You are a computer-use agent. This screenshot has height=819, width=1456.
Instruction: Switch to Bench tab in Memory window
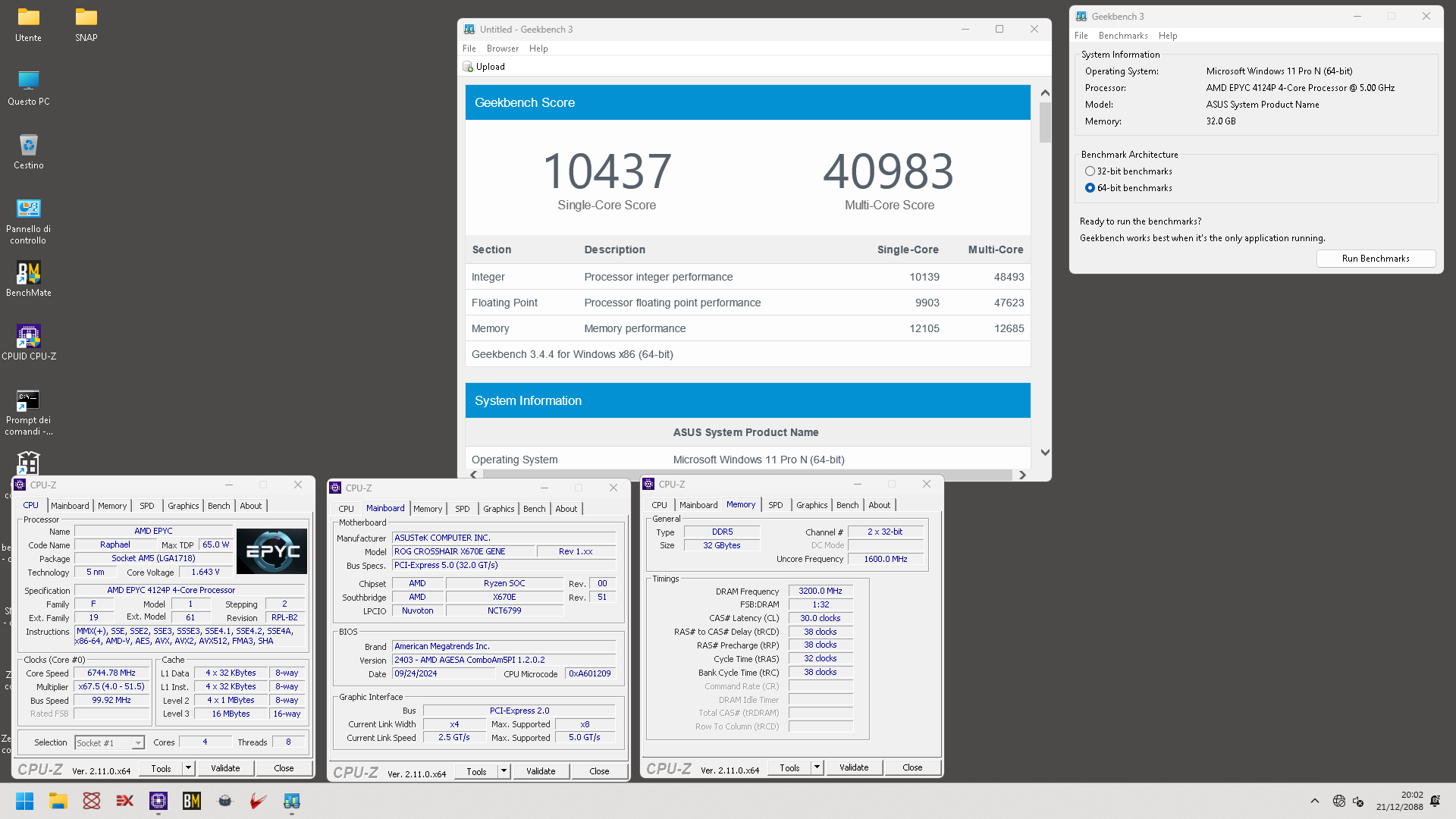[848, 505]
